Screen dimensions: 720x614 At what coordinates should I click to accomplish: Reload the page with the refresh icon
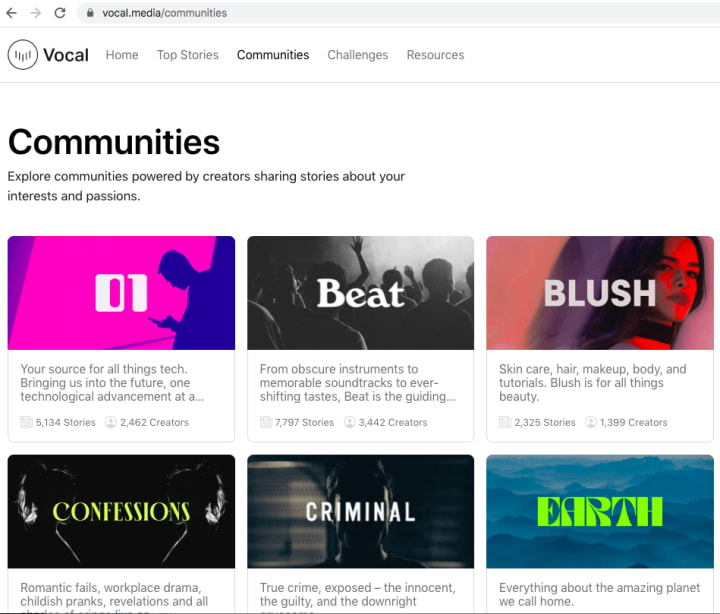click(x=60, y=13)
